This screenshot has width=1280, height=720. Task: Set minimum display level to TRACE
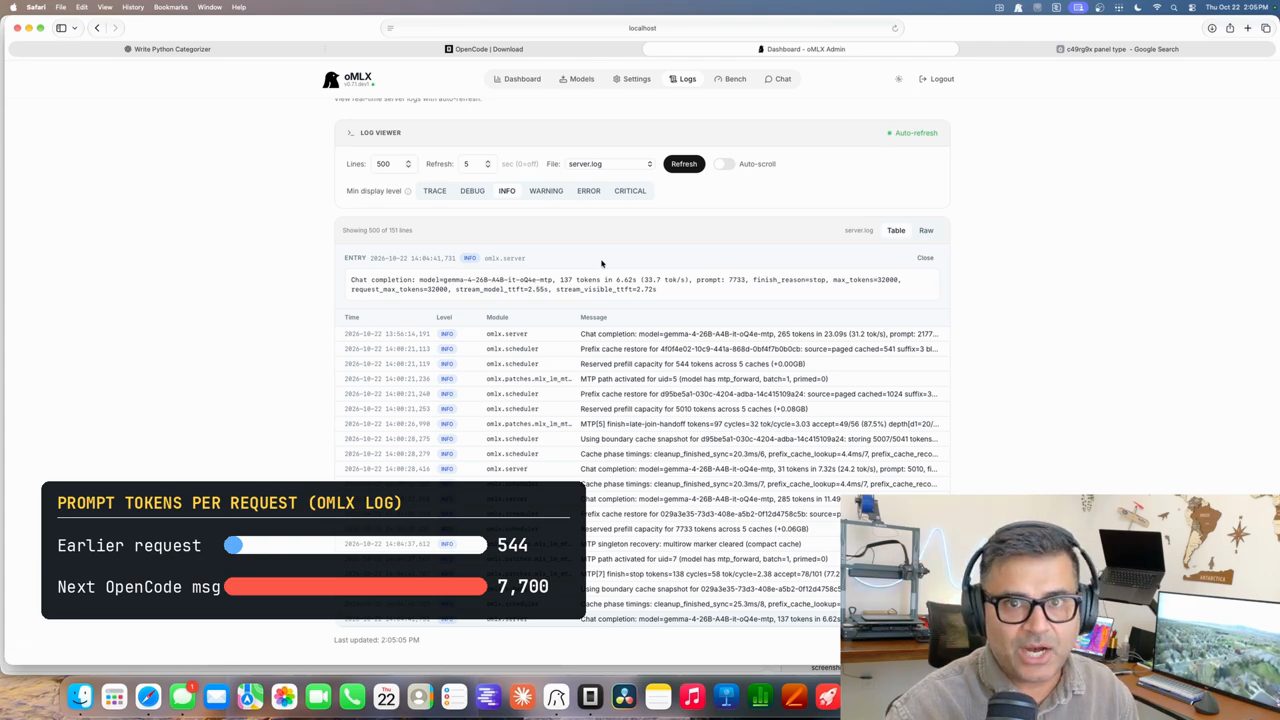[x=434, y=191]
